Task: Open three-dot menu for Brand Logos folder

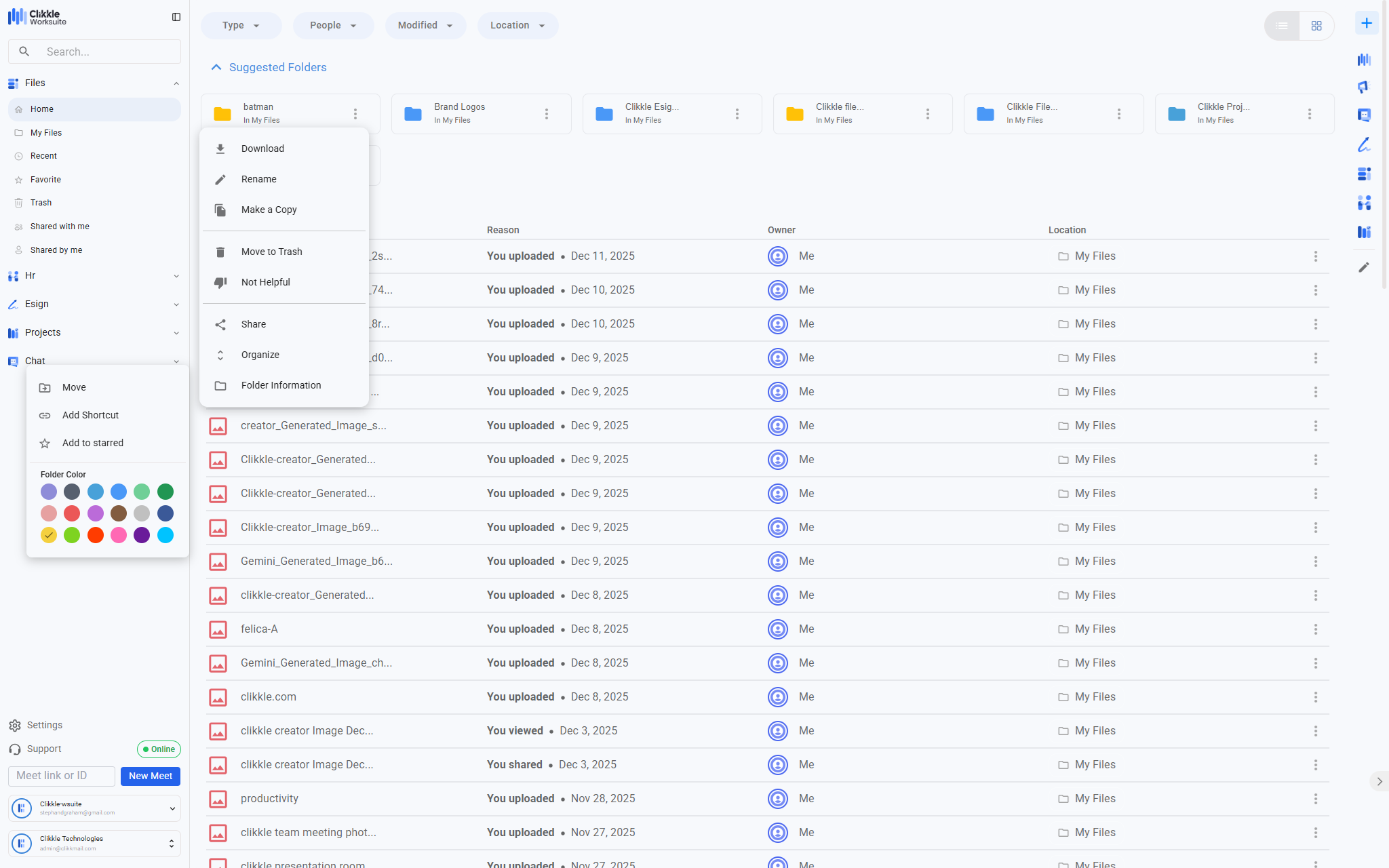Action: (x=547, y=114)
